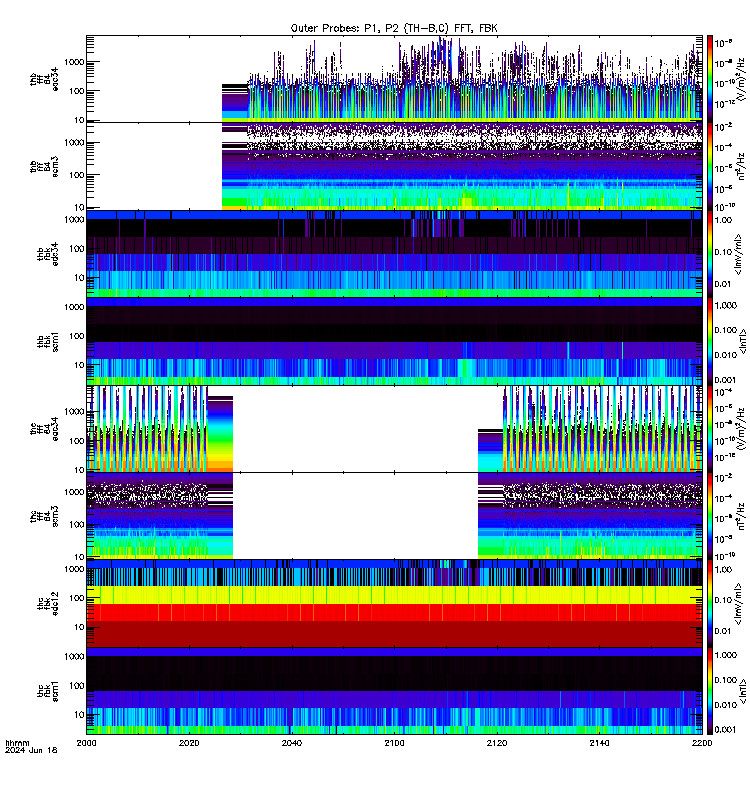Click the 0.001 color scale value of thc scm1
Viewport: 750px width, 800px height.
click(726, 730)
